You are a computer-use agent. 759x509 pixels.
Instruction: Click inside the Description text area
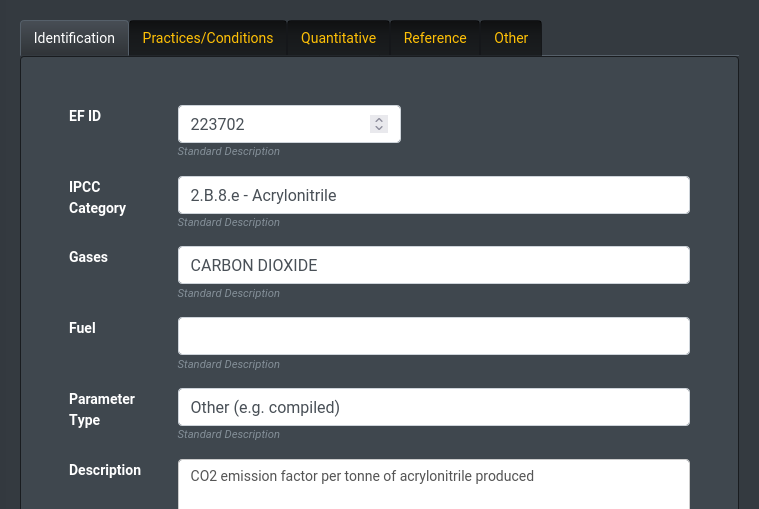click(x=433, y=483)
